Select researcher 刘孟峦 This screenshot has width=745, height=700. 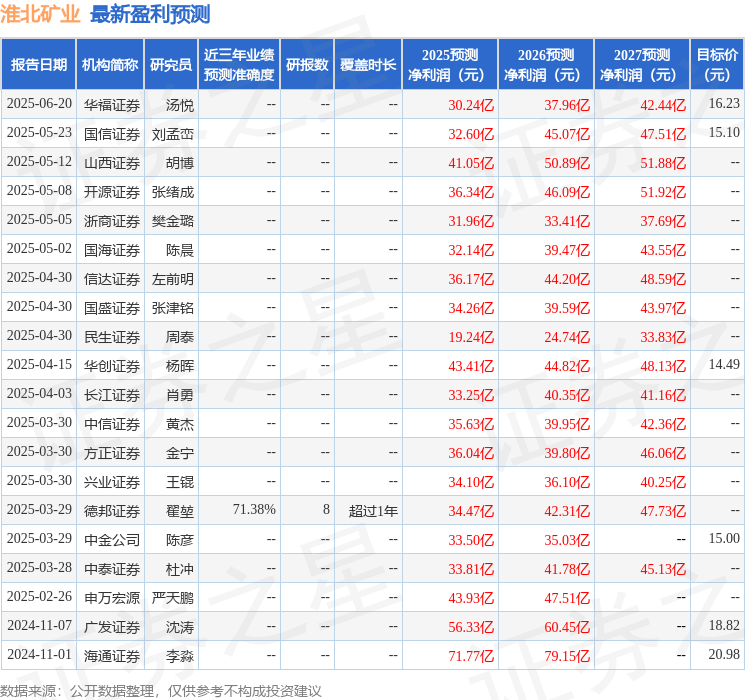173,134
